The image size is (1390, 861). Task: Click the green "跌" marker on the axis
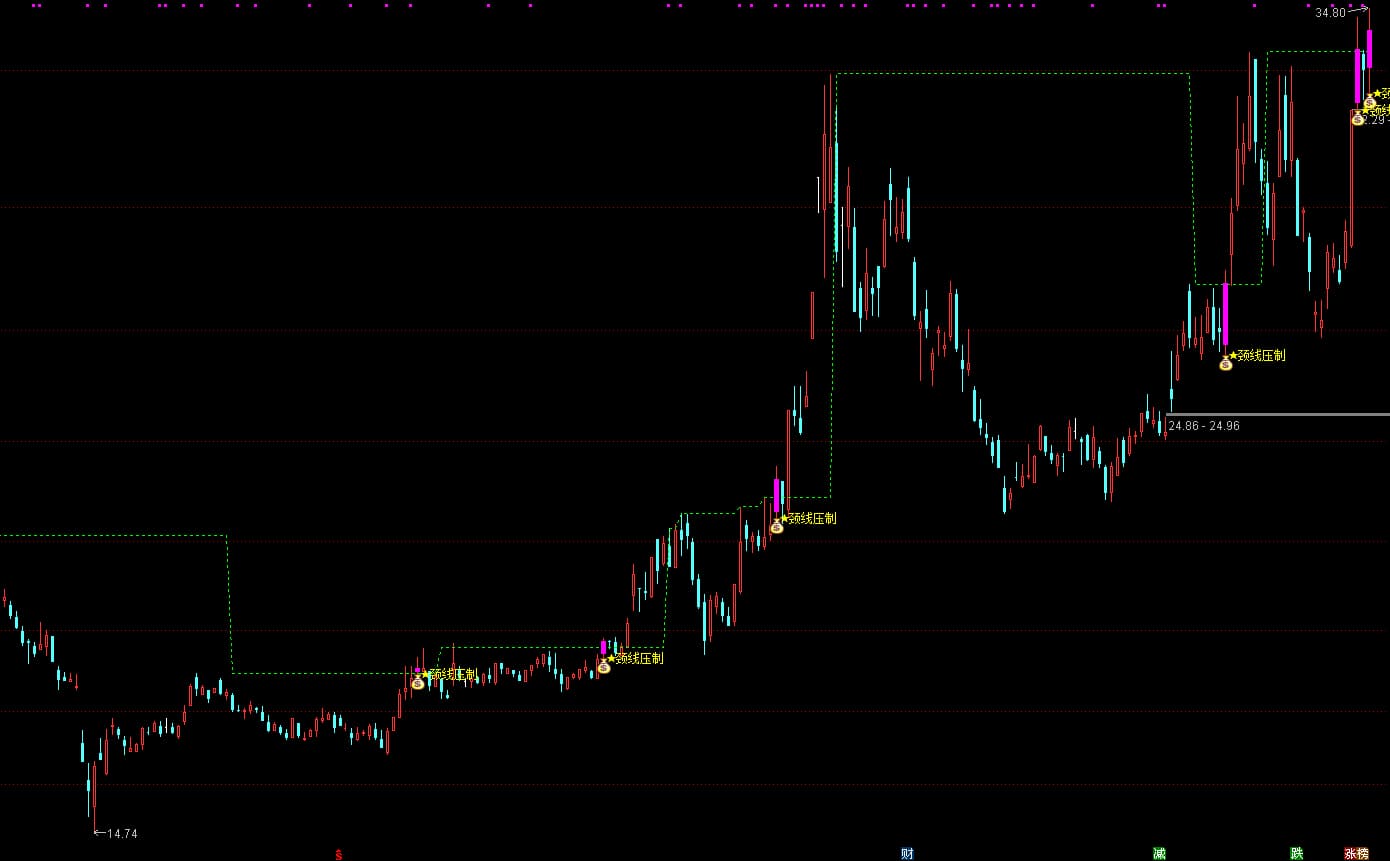pos(1297,854)
